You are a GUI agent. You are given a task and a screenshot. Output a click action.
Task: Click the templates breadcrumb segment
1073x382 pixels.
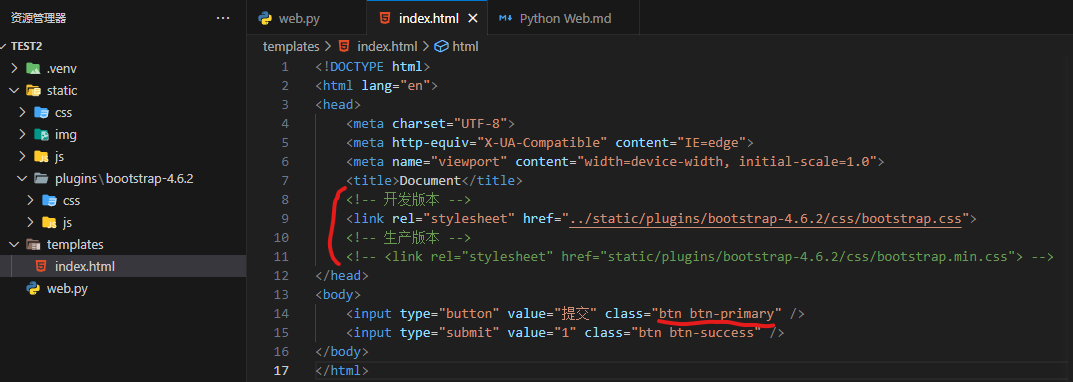click(292, 47)
